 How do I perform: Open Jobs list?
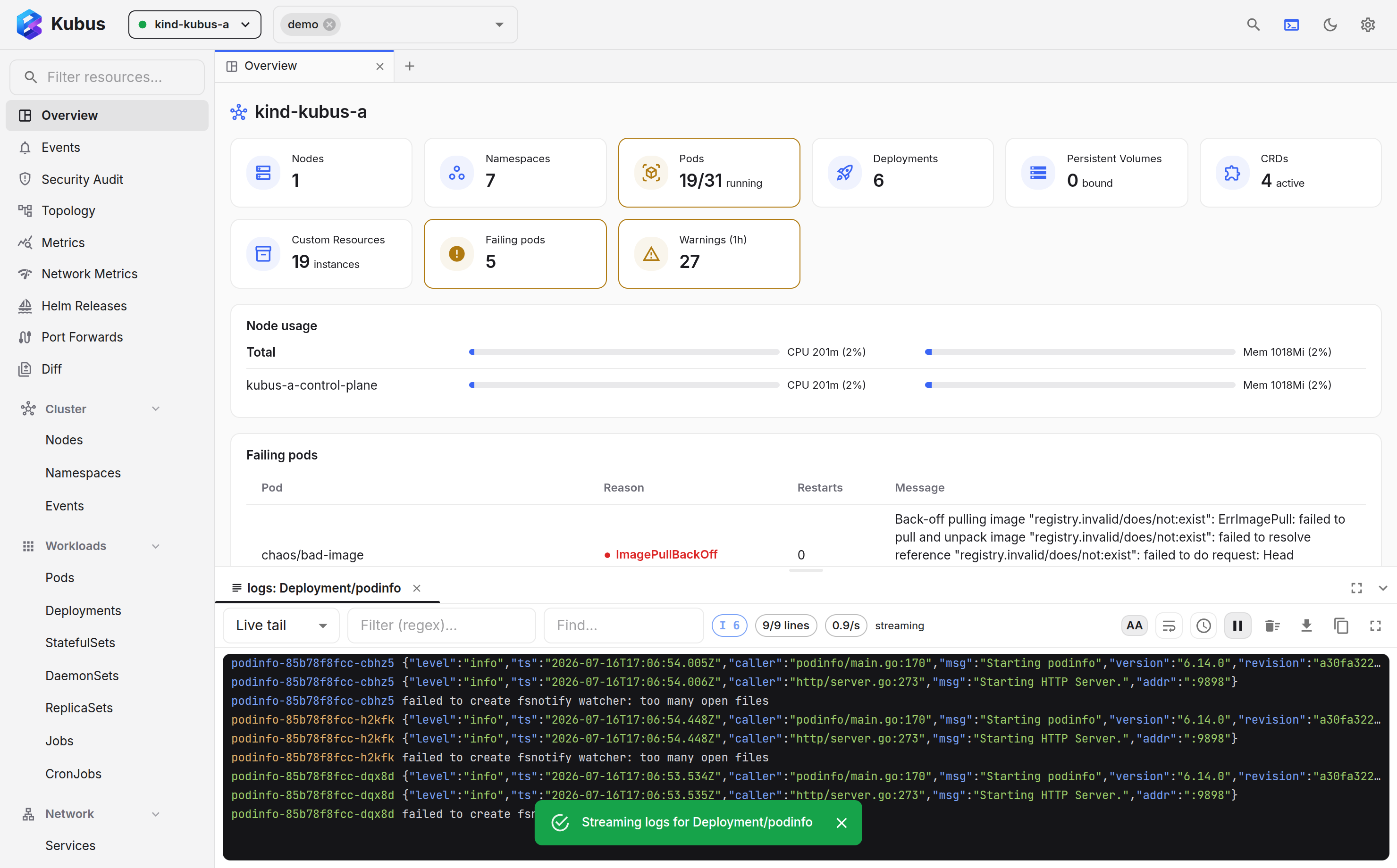[60, 741]
